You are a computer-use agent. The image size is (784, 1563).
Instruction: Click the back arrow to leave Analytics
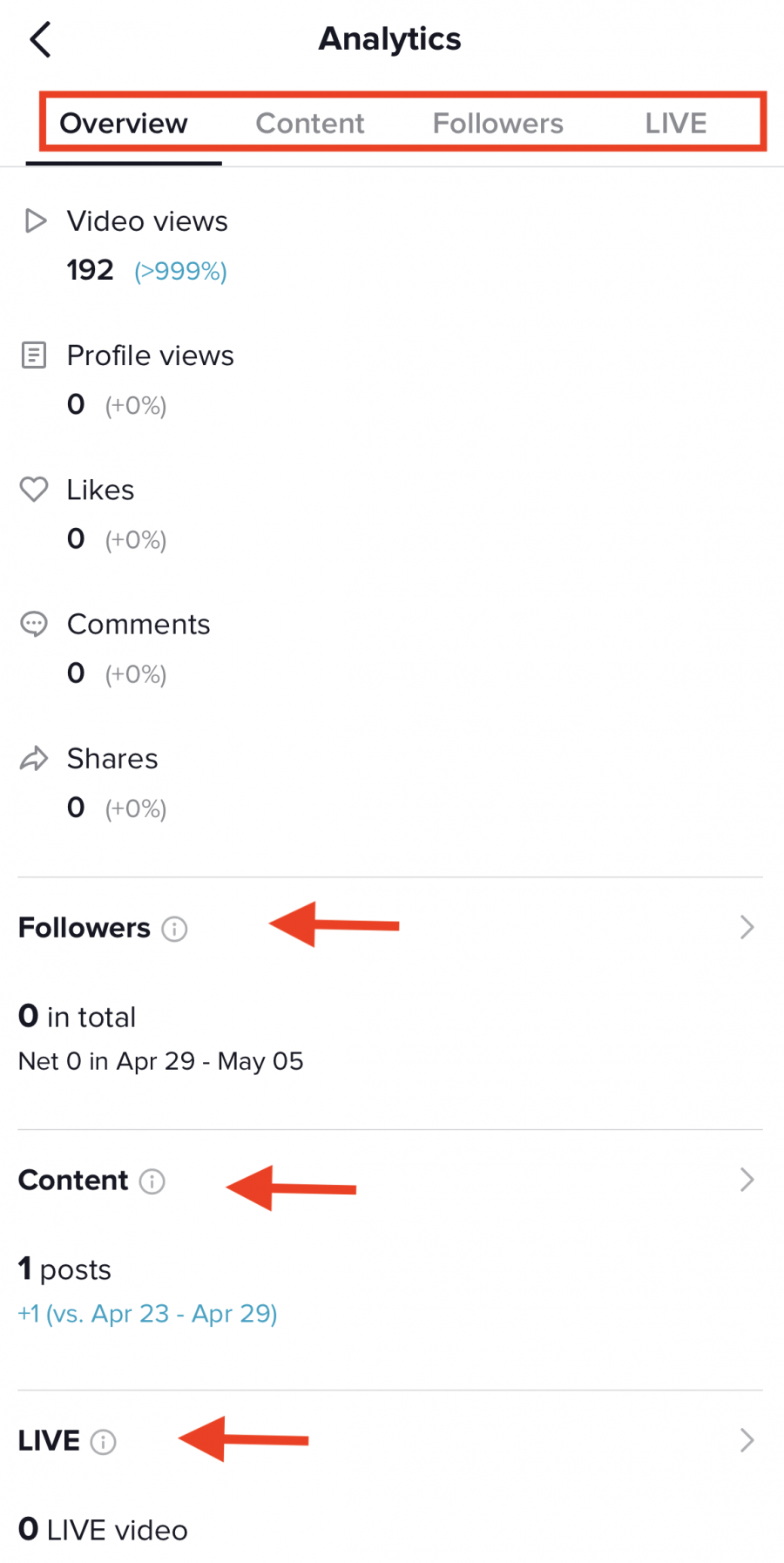(x=40, y=38)
